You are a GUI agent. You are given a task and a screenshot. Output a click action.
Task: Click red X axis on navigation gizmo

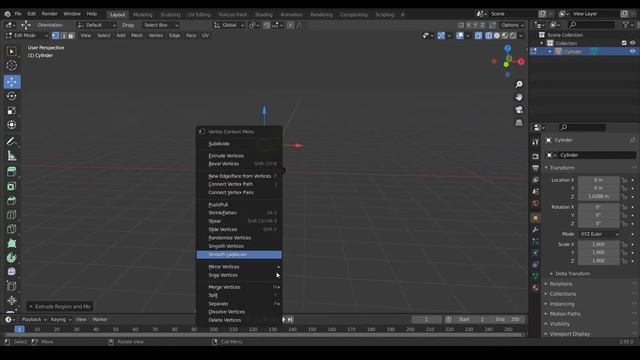coord(521,62)
